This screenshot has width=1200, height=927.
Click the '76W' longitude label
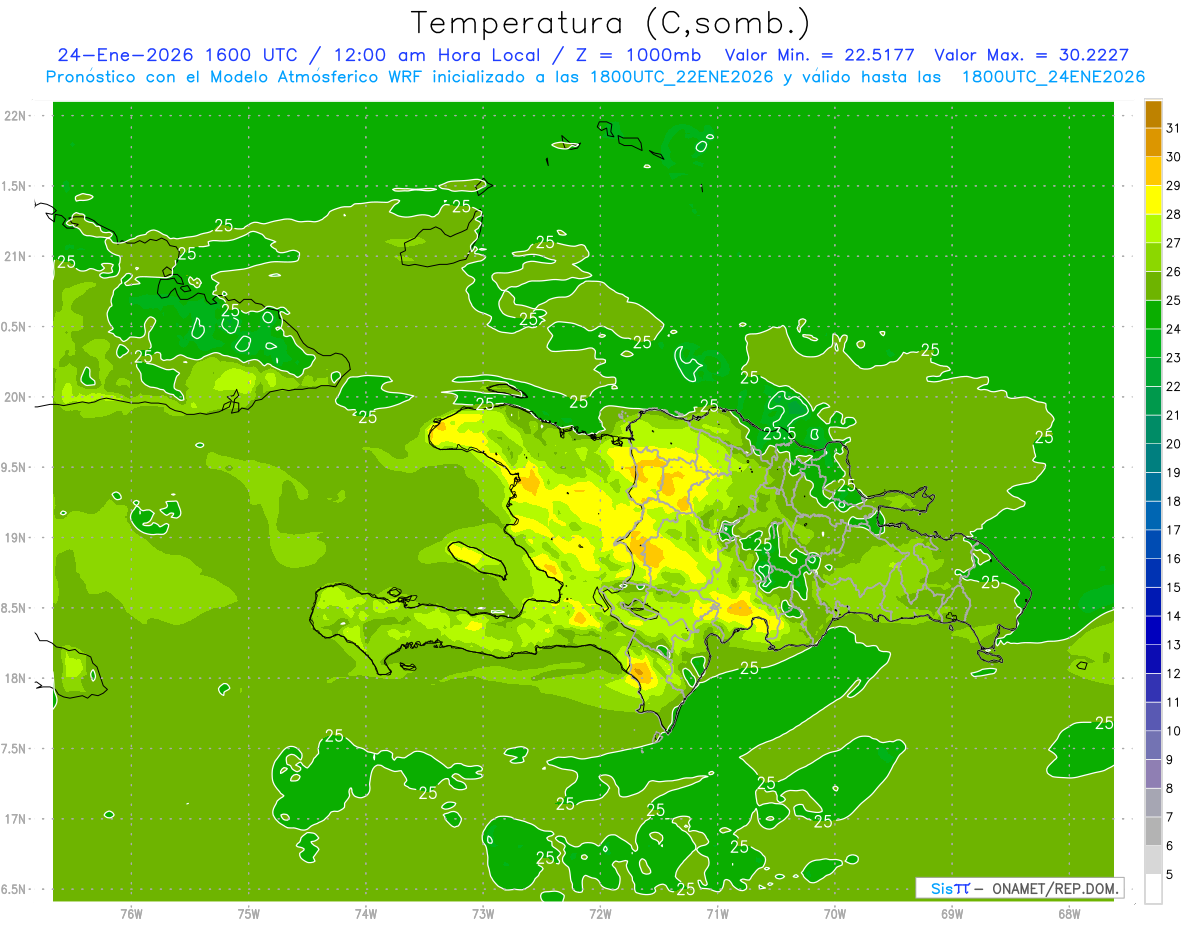tap(130, 914)
